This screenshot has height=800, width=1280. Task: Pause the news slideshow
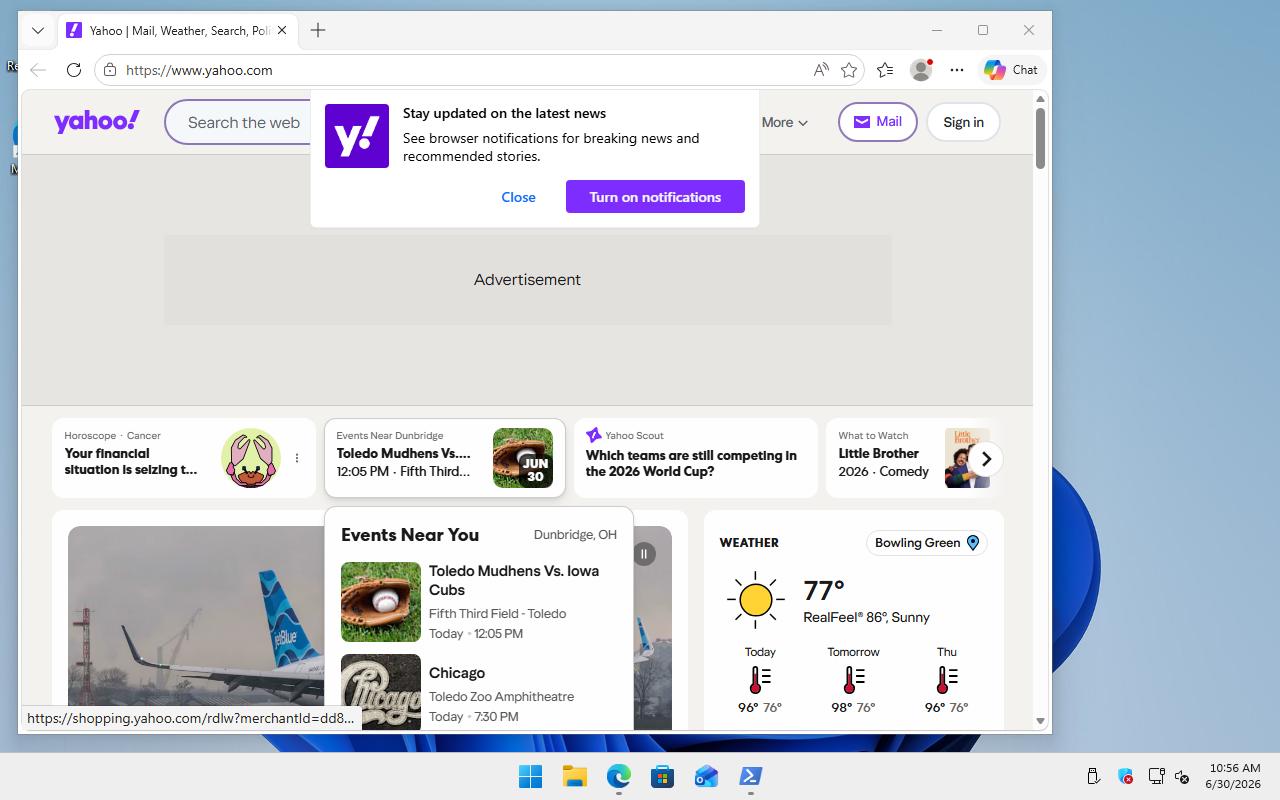[x=644, y=554]
